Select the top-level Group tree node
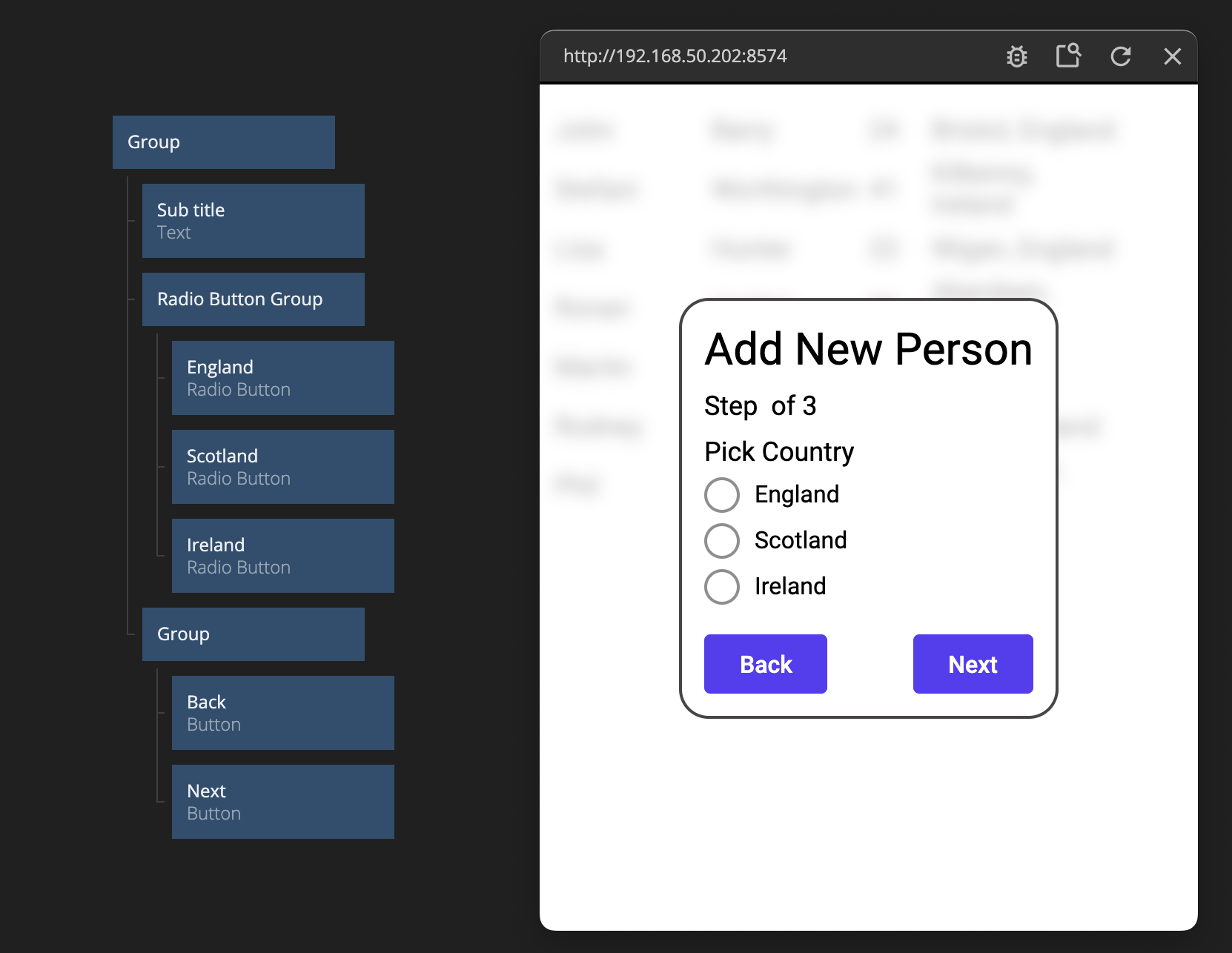The height and width of the screenshot is (953, 1232). click(x=223, y=142)
